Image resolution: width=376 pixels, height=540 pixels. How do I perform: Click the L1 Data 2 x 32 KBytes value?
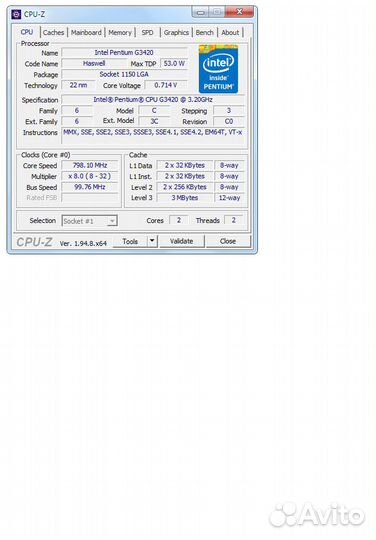coord(185,165)
